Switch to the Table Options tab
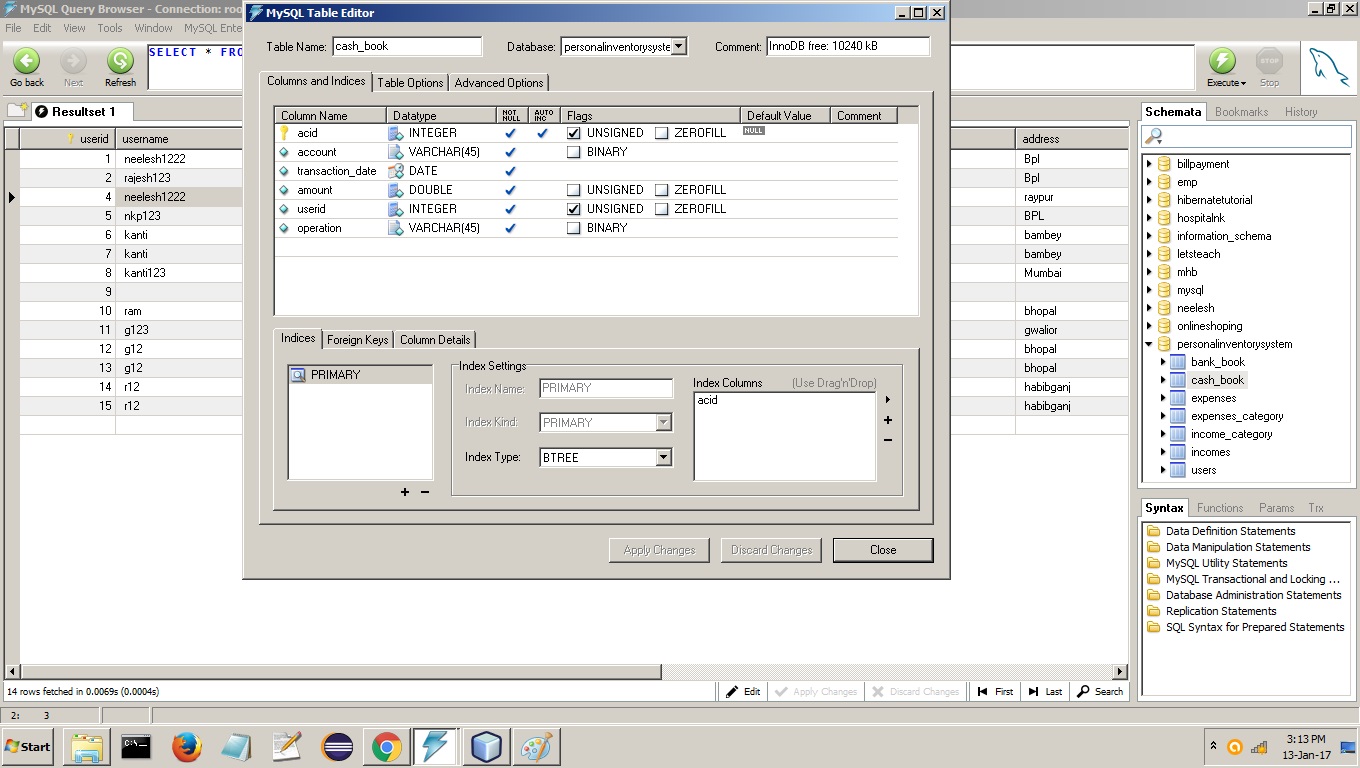 [410, 83]
